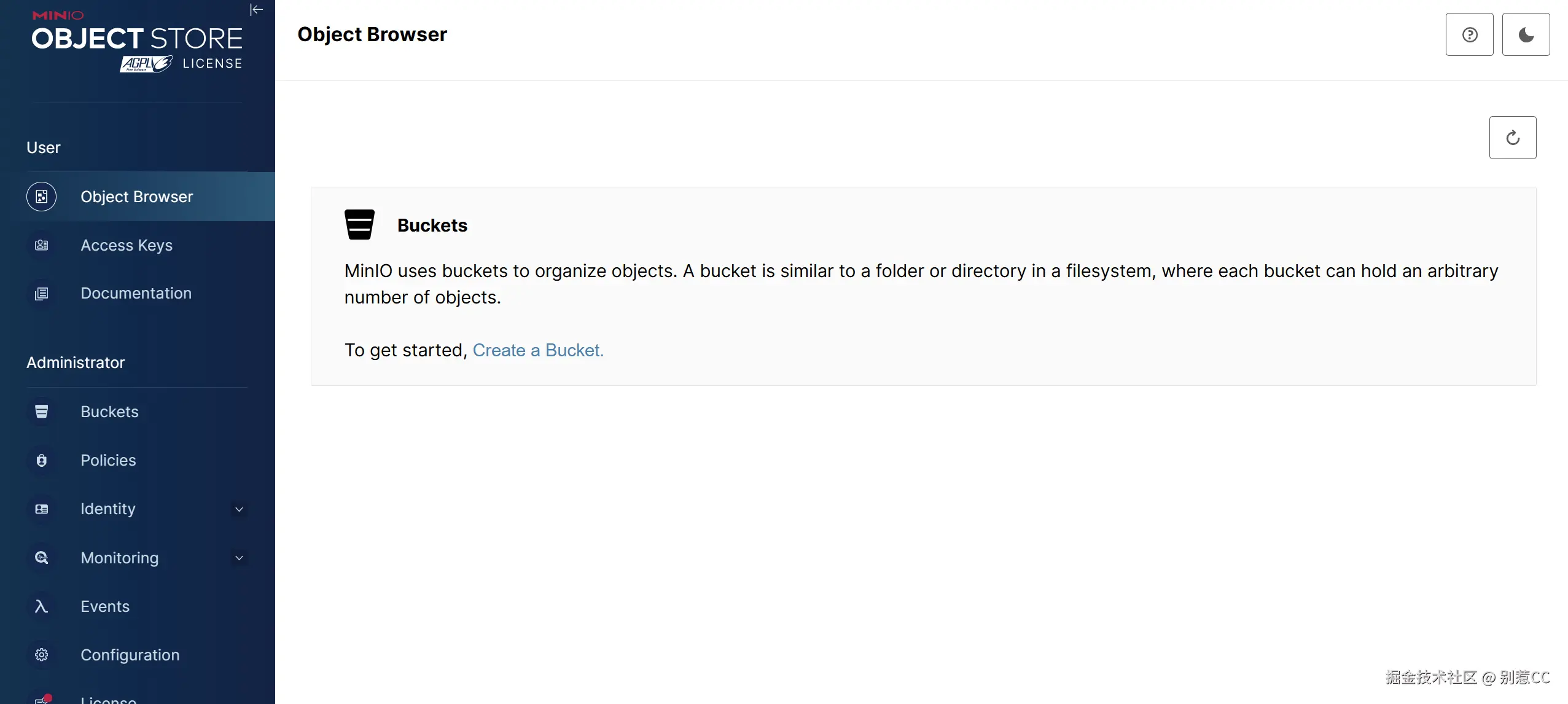The width and height of the screenshot is (1568, 704).
Task: Click the Buckets icon under Administrator
Action: (x=41, y=412)
